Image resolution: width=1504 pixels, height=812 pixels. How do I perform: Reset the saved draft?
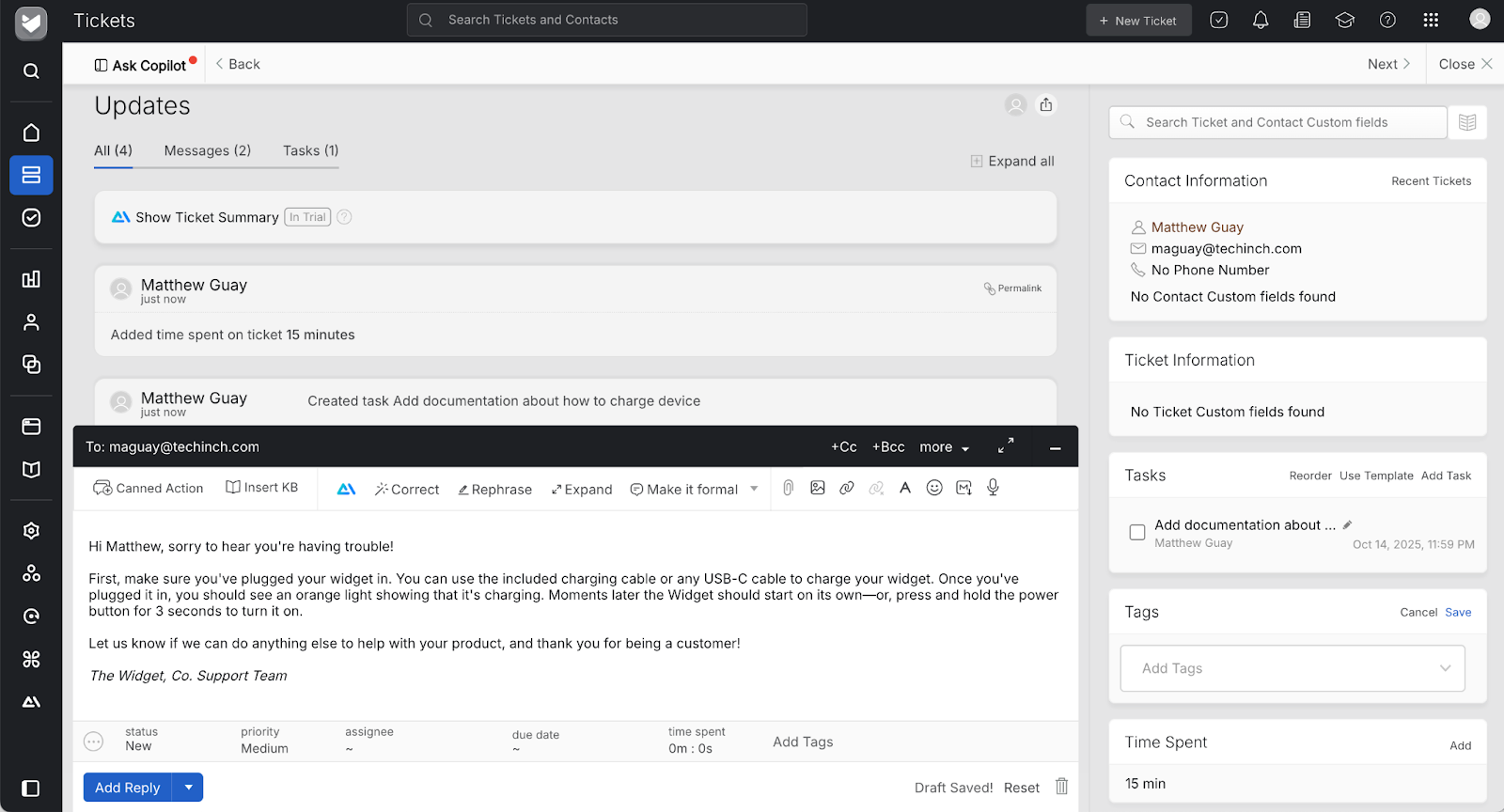click(1022, 788)
